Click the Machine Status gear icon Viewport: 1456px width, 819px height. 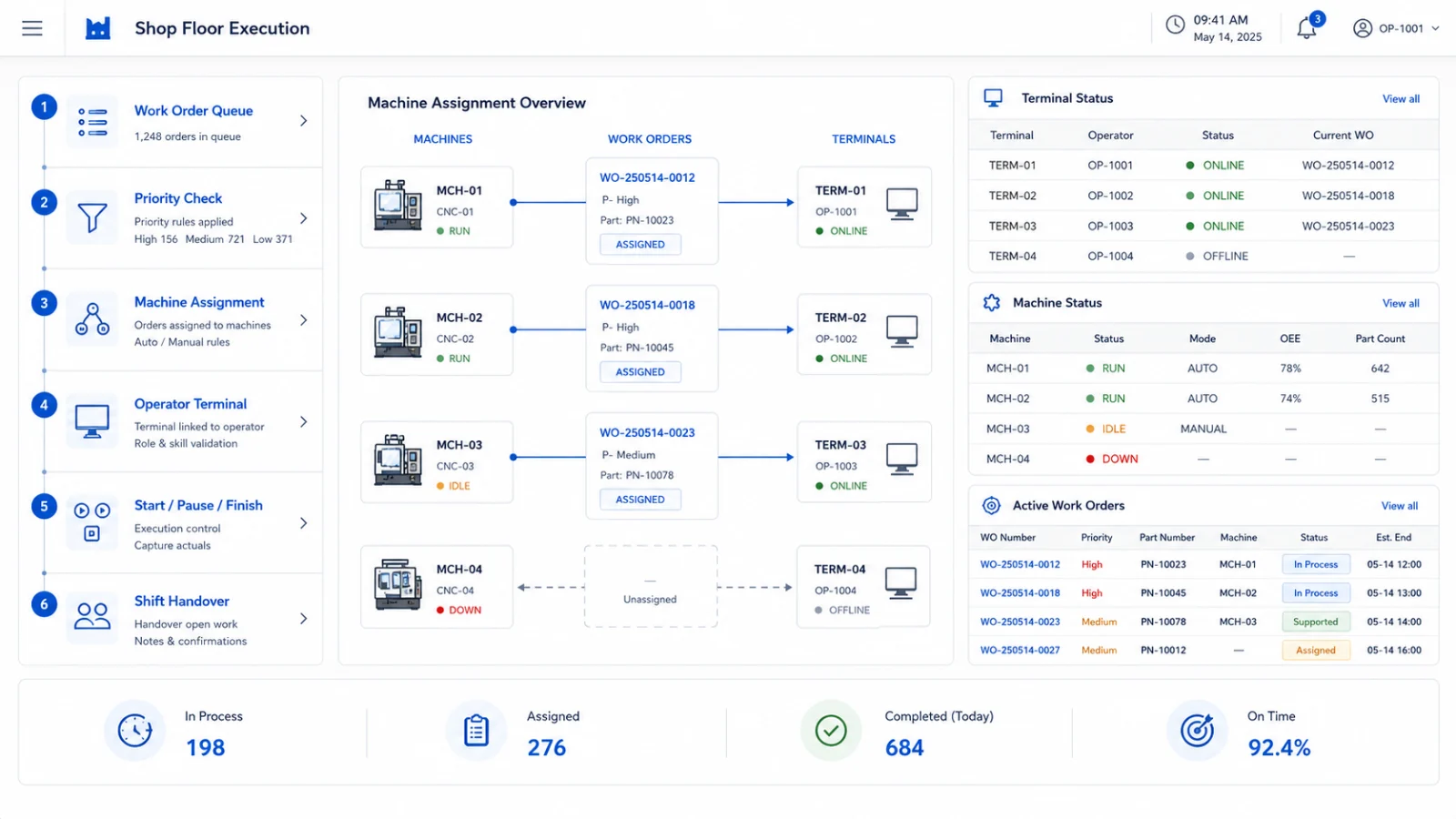click(992, 302)
